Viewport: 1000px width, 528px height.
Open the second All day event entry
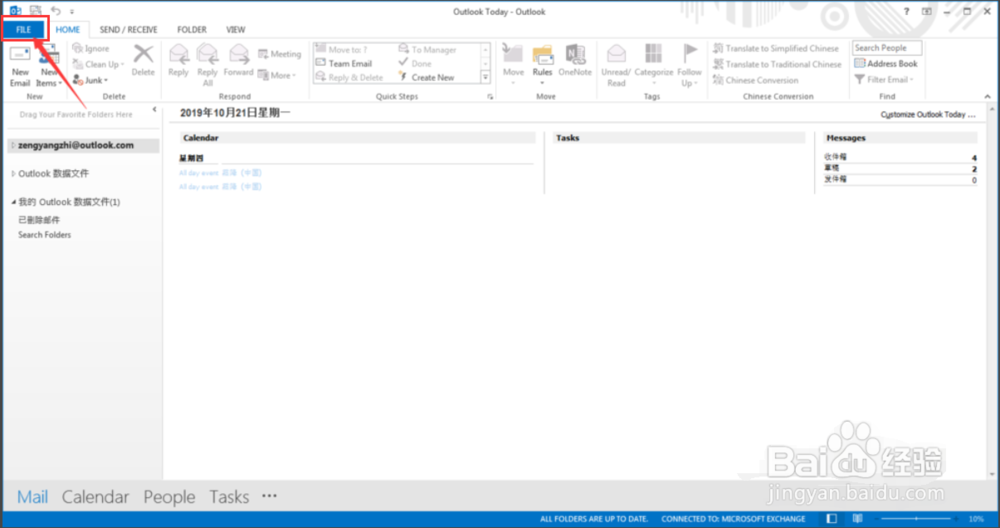[x=220, y=187]
